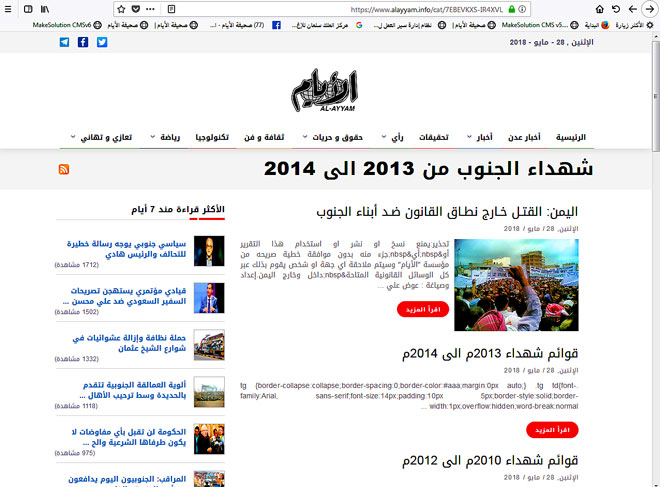The width and height of the screenshot is (660, 487).
Task: Expand the أخبار dropdown menu
Action: click(480, 138)
